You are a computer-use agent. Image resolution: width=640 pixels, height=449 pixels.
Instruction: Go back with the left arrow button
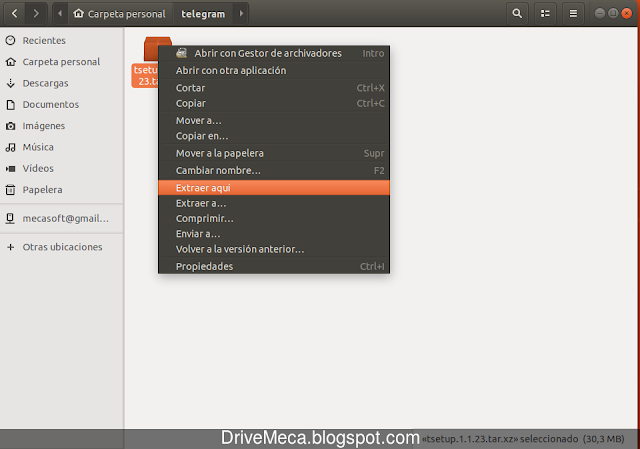15,13
